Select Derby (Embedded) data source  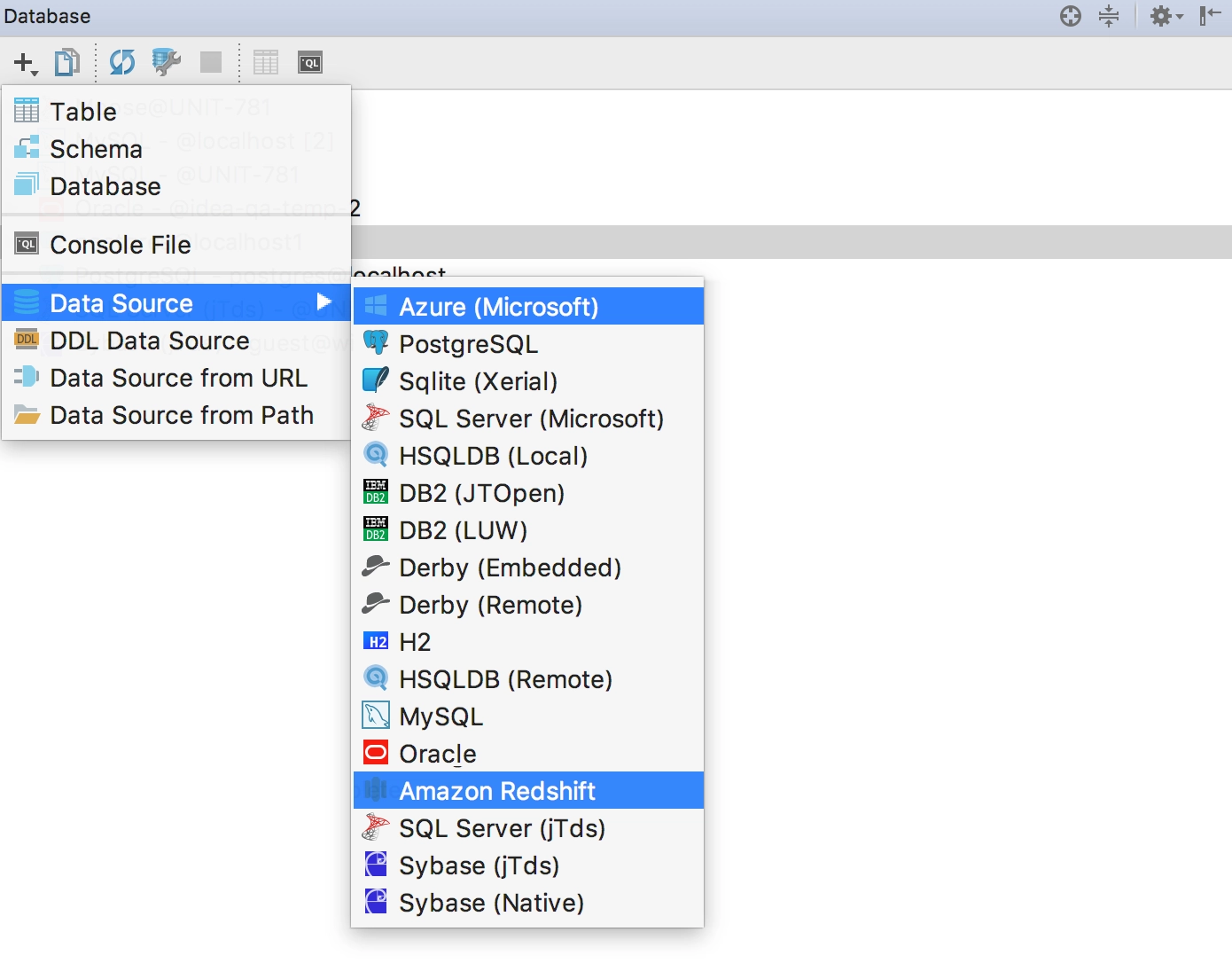point(528,568)
